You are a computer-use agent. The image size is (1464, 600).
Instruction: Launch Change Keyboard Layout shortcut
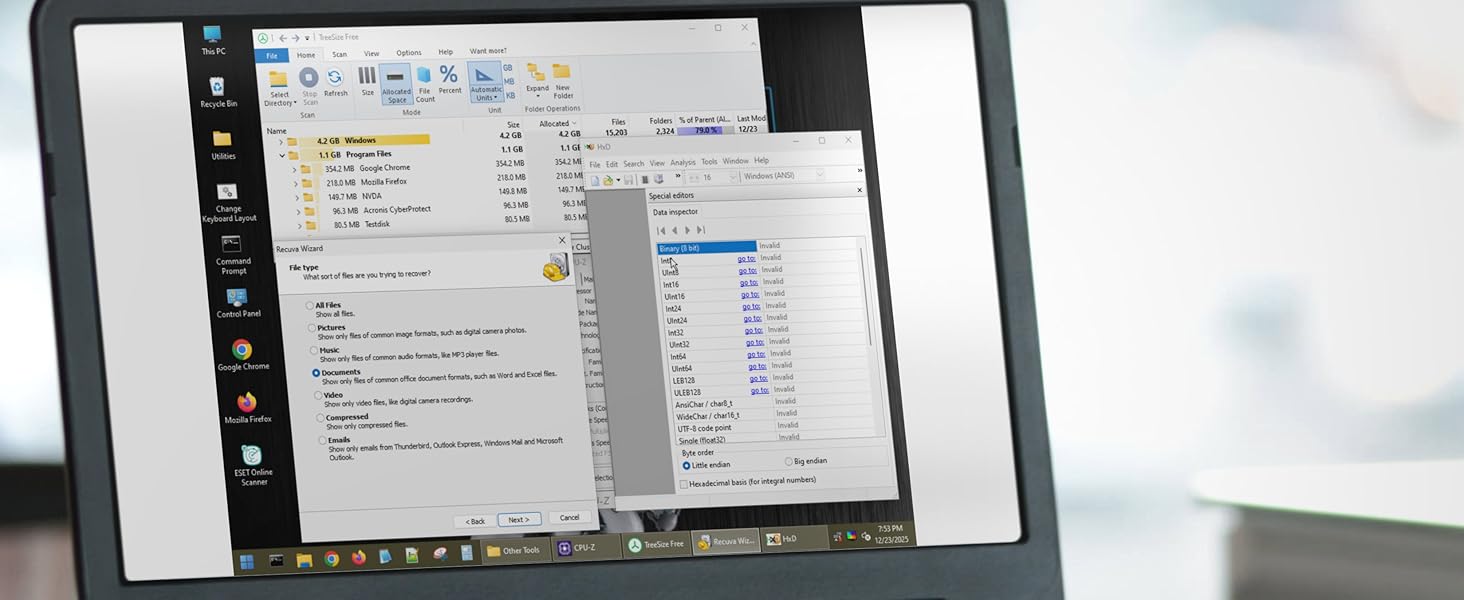[229, 203]
